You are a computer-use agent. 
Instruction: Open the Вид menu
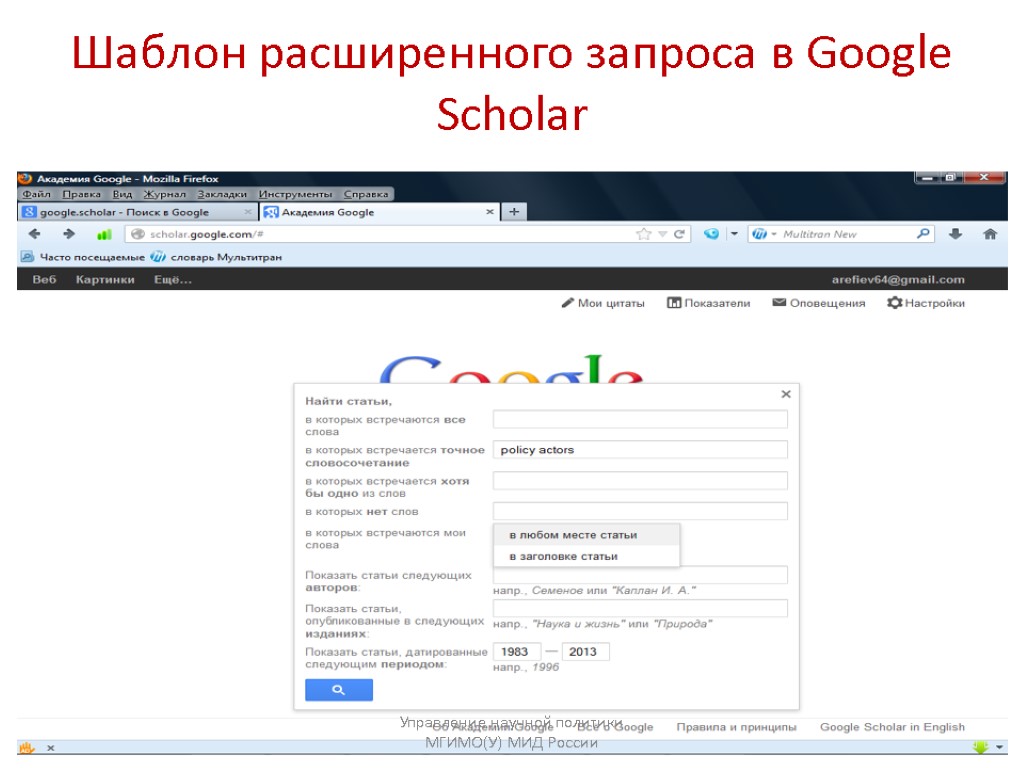122,194
